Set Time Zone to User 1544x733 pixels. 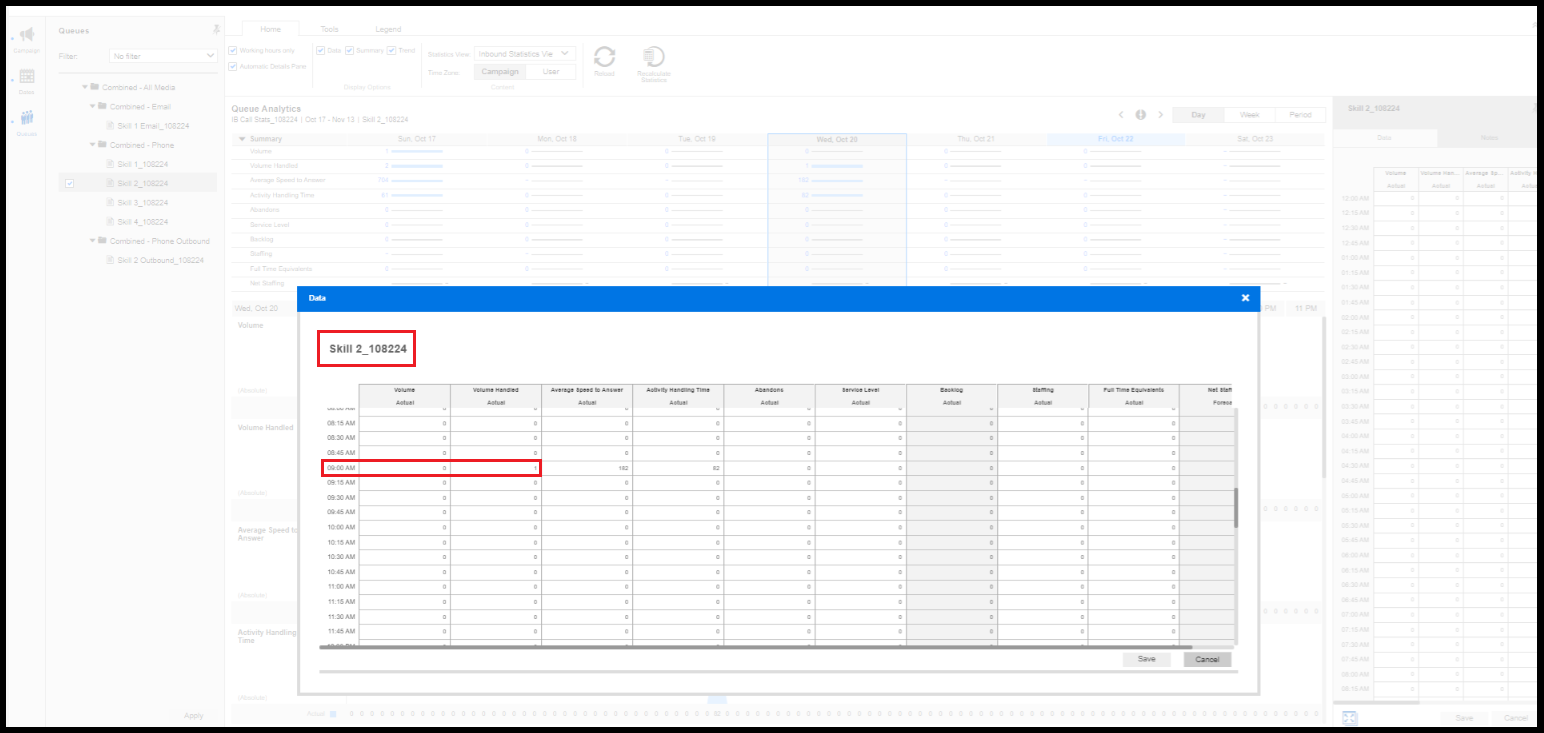coord(551,72)
